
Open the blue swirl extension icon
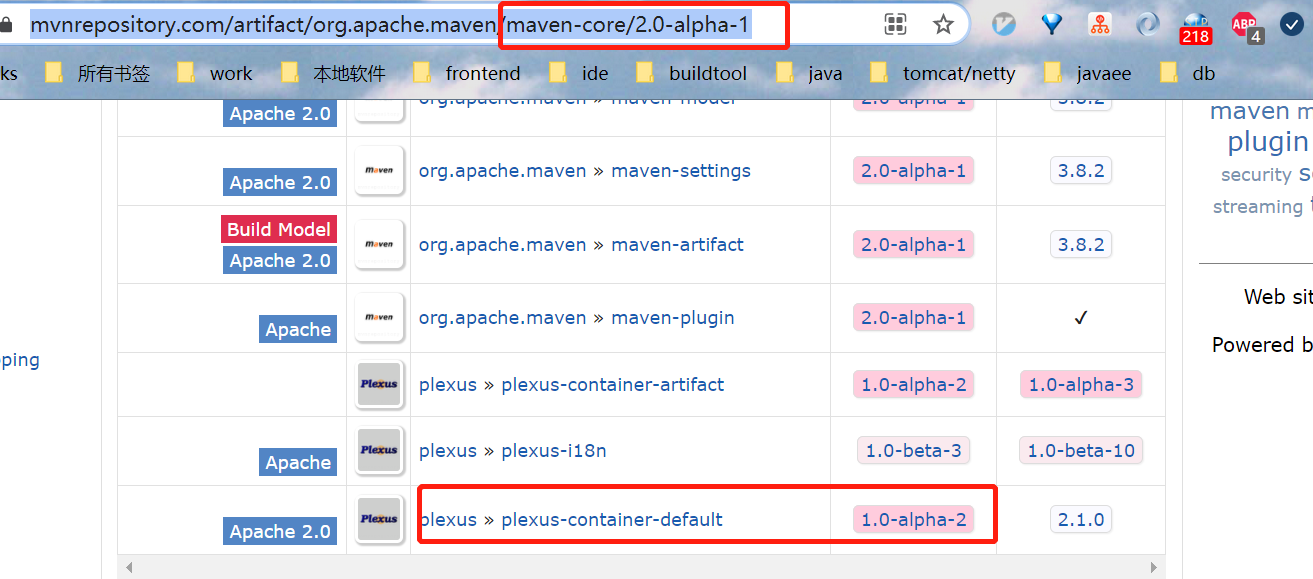click(1148, 25)
